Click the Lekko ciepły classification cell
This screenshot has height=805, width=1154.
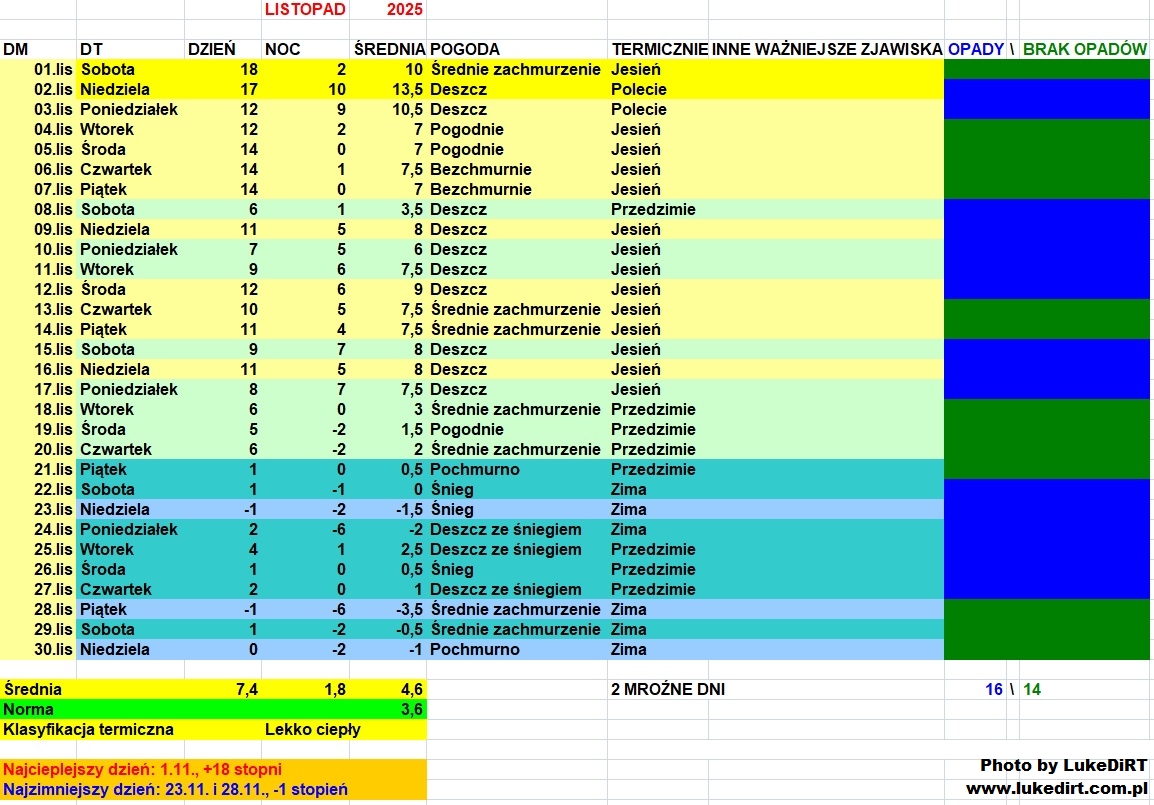(312, 729)
